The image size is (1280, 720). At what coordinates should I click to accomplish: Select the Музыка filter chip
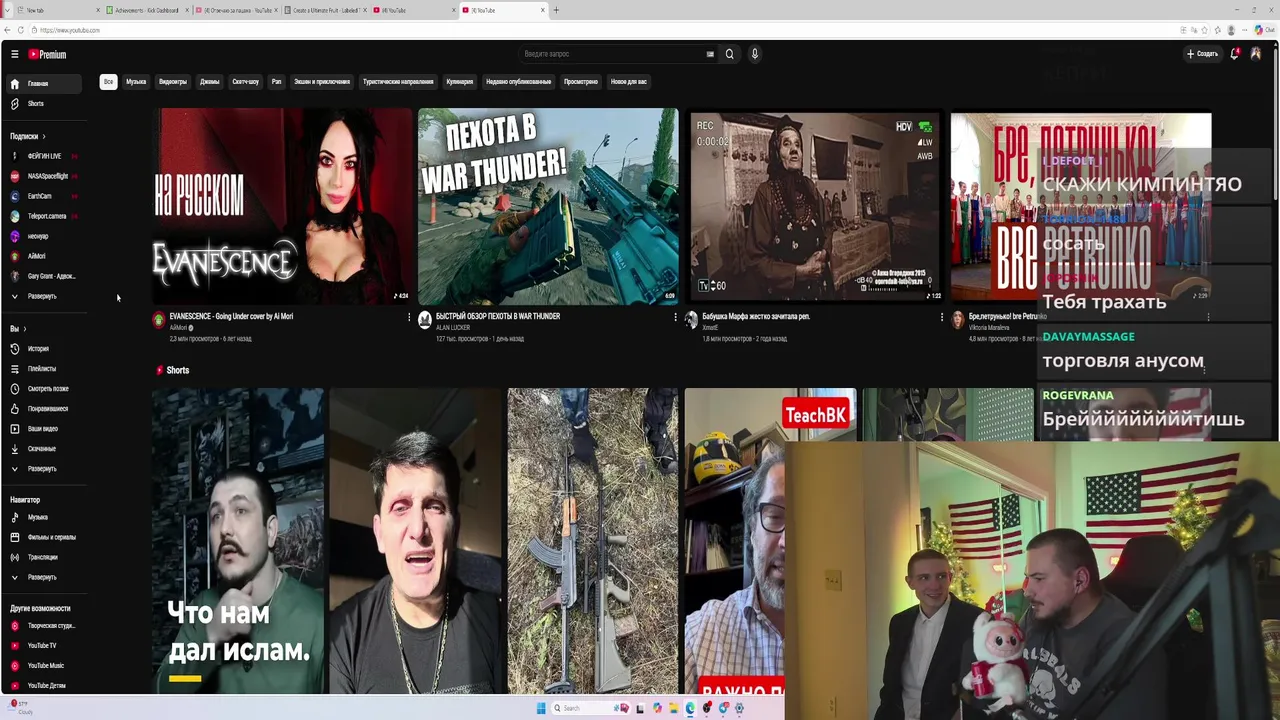tap(136, 82)
